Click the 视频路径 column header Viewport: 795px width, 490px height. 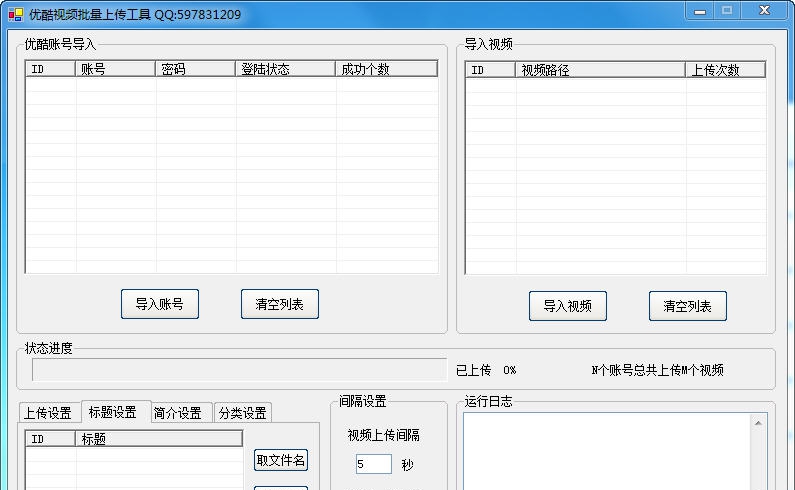pyautogui.click(x=600, y=70)
